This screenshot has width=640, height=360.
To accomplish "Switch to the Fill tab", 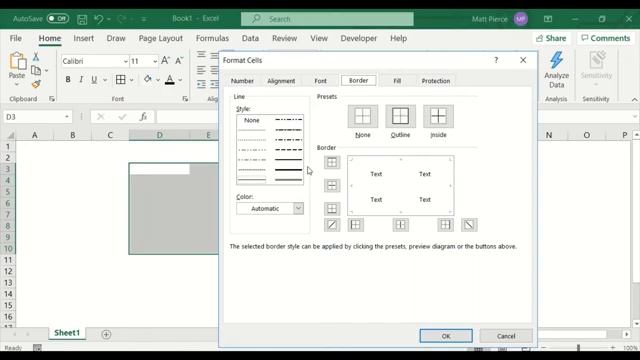I will coord(397,81).
